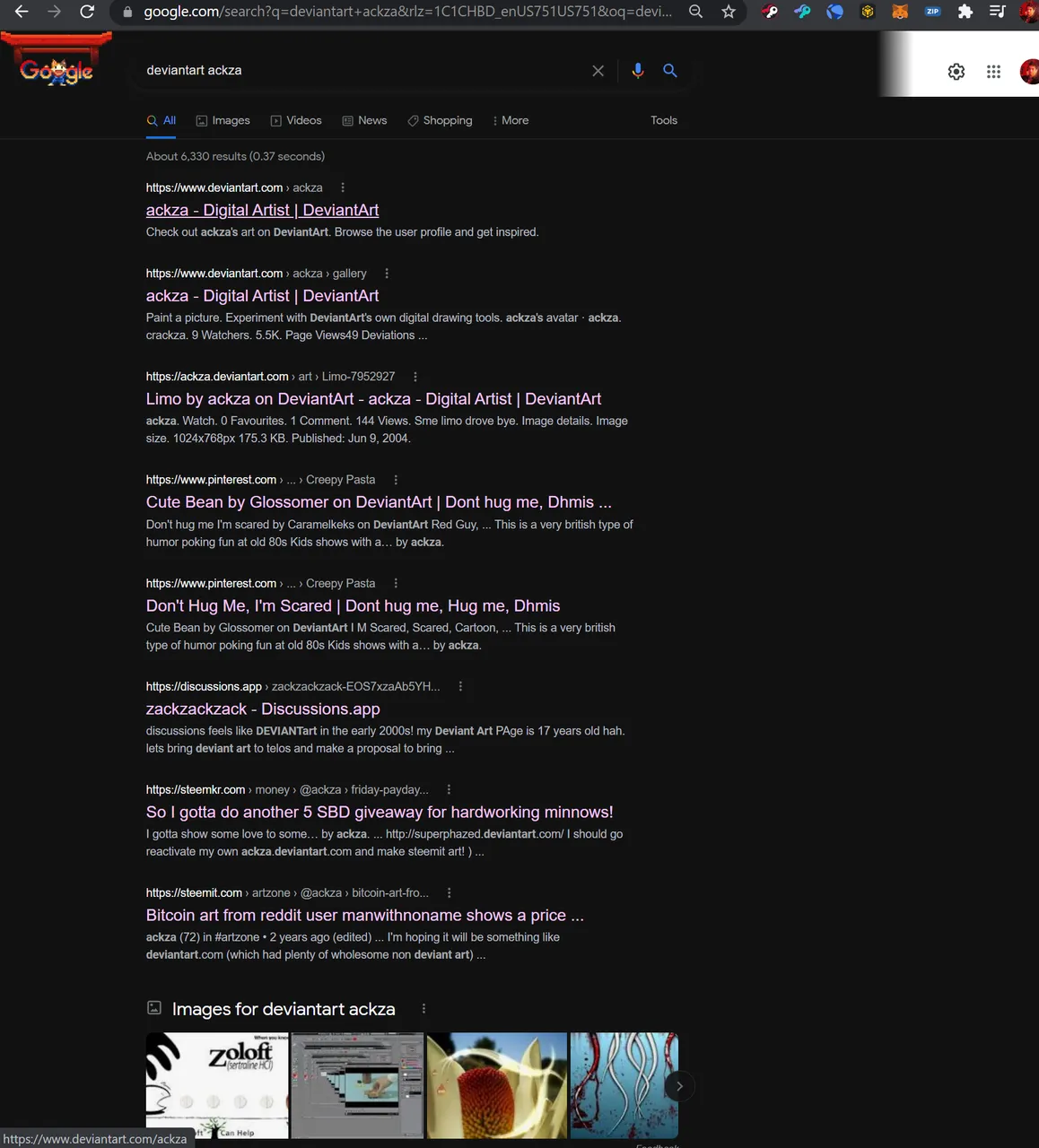Open options menu for deviantart.com › ackza result
Image resolution: width=1039 pixels, height=1148 pixels.
pos(343,187)
